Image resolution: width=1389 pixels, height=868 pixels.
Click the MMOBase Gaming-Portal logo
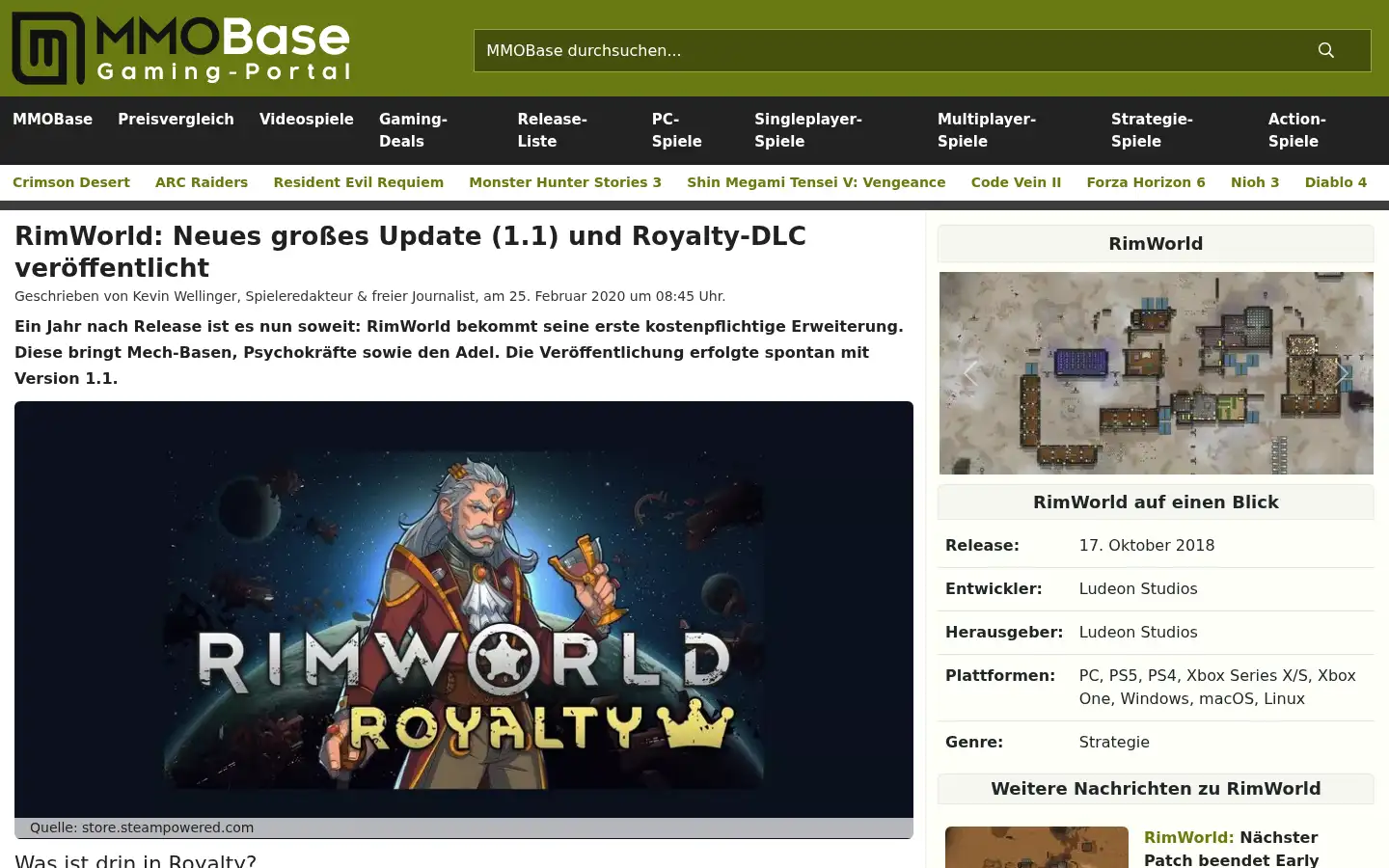(181, 48)
